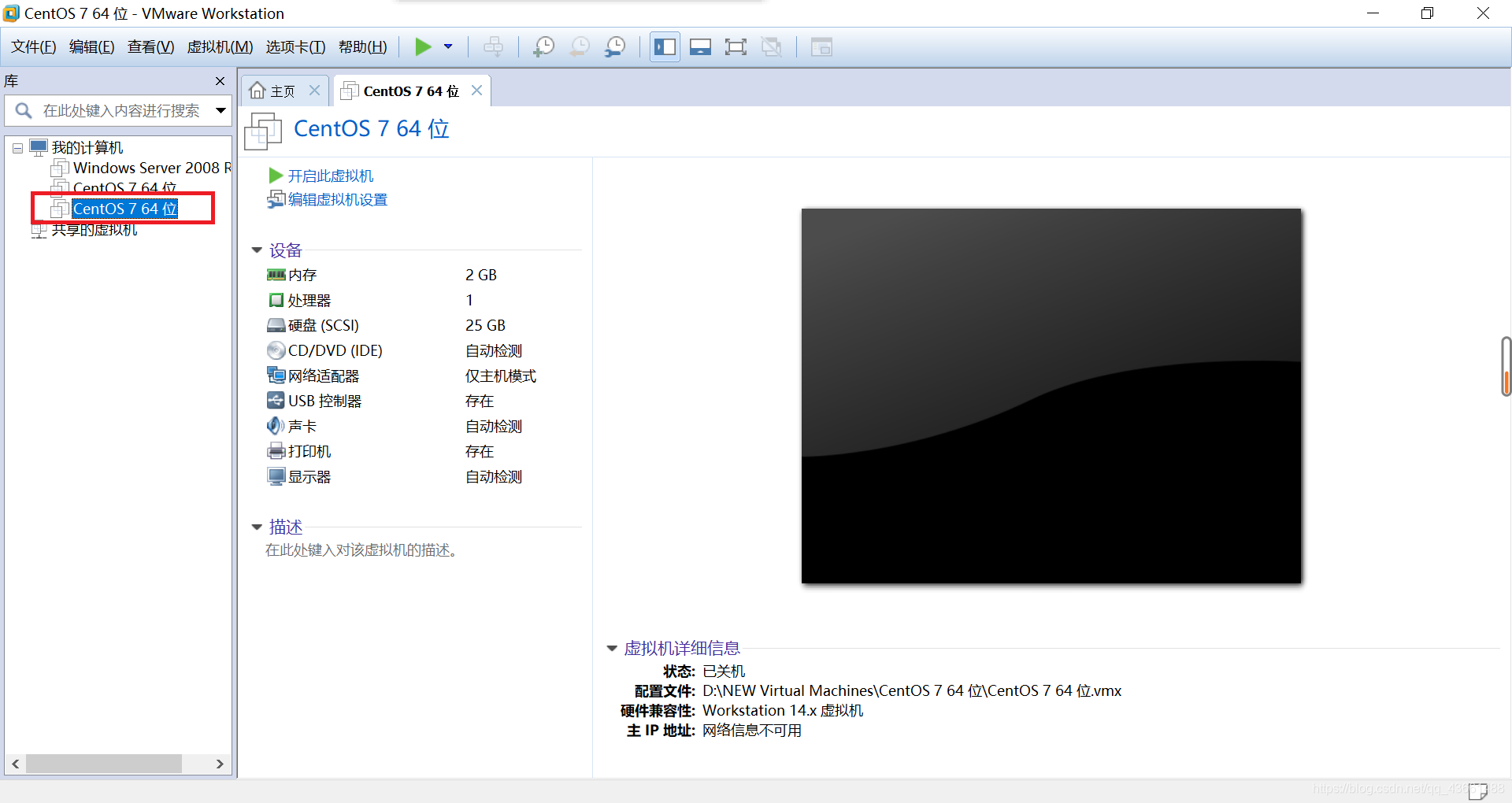Click the black VM screen preview thumbnail
The height and width of the screenshot is (803, 1512).
1051,396
